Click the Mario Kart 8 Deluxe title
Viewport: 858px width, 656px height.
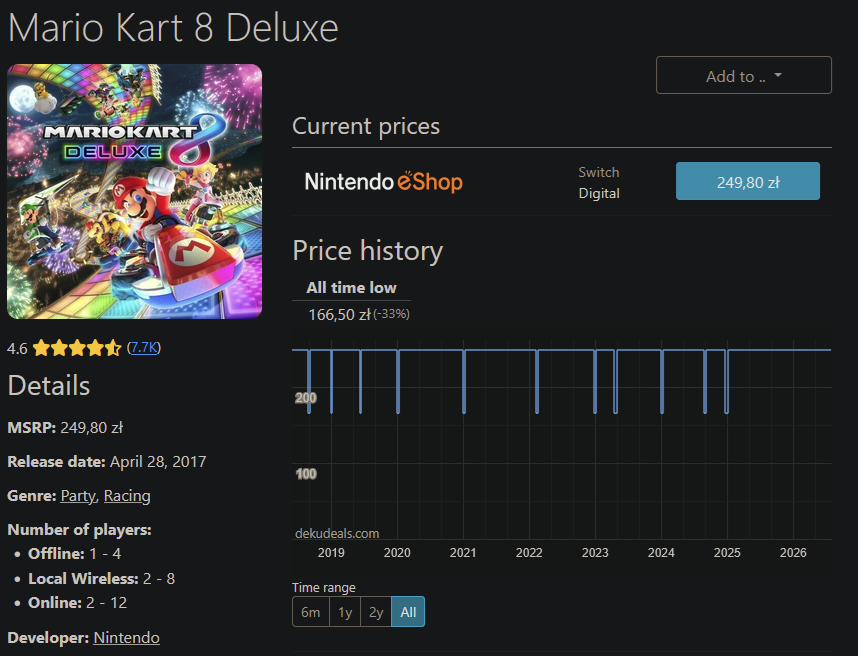pyautogui.click(x=173, y=27)
